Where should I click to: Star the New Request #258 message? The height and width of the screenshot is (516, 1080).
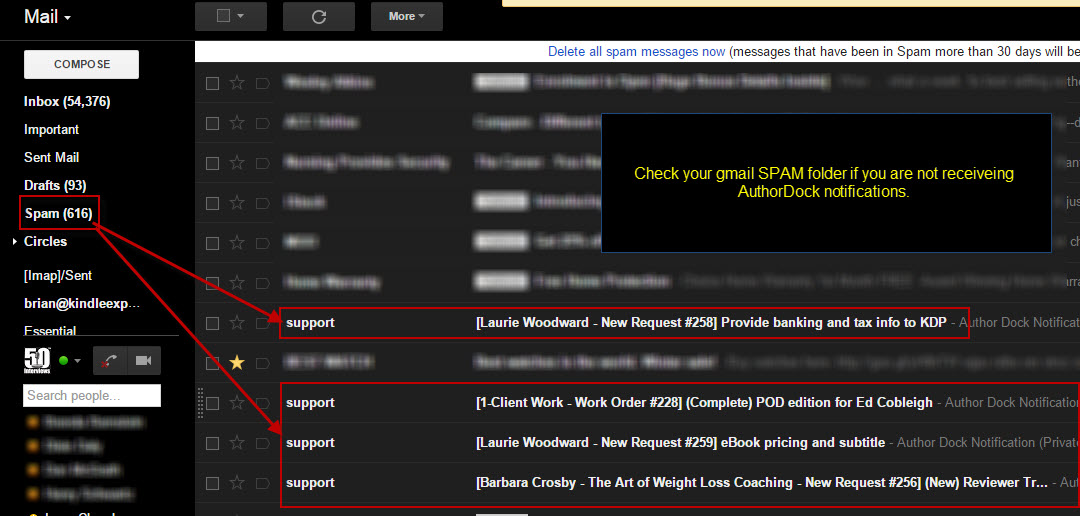coord(237,322)
